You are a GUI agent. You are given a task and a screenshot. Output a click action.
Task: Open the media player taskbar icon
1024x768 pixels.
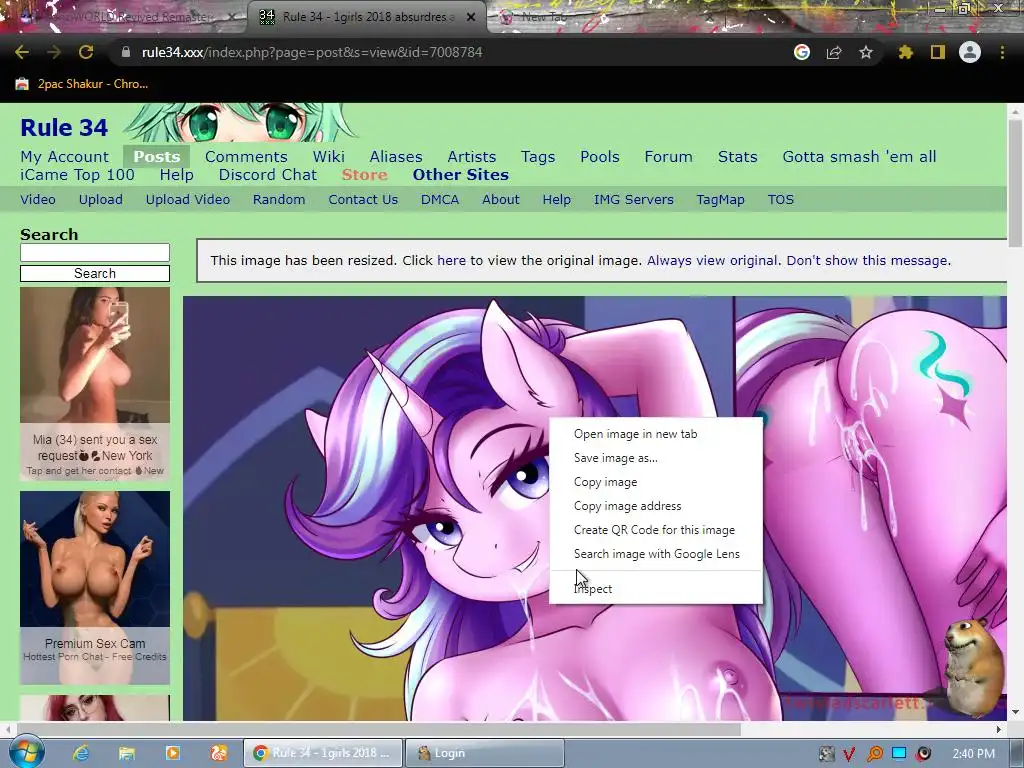coord(173,753)
